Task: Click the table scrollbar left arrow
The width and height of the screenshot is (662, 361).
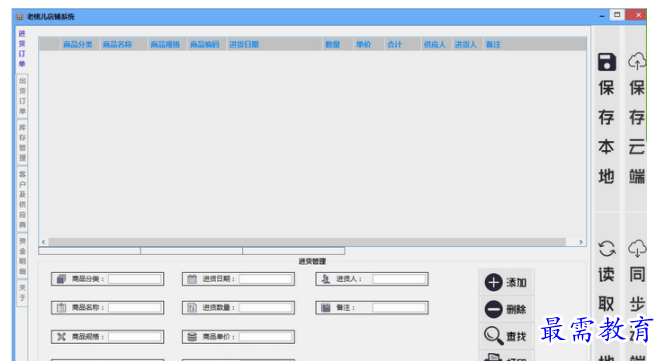Action: [x=43, y=242]
